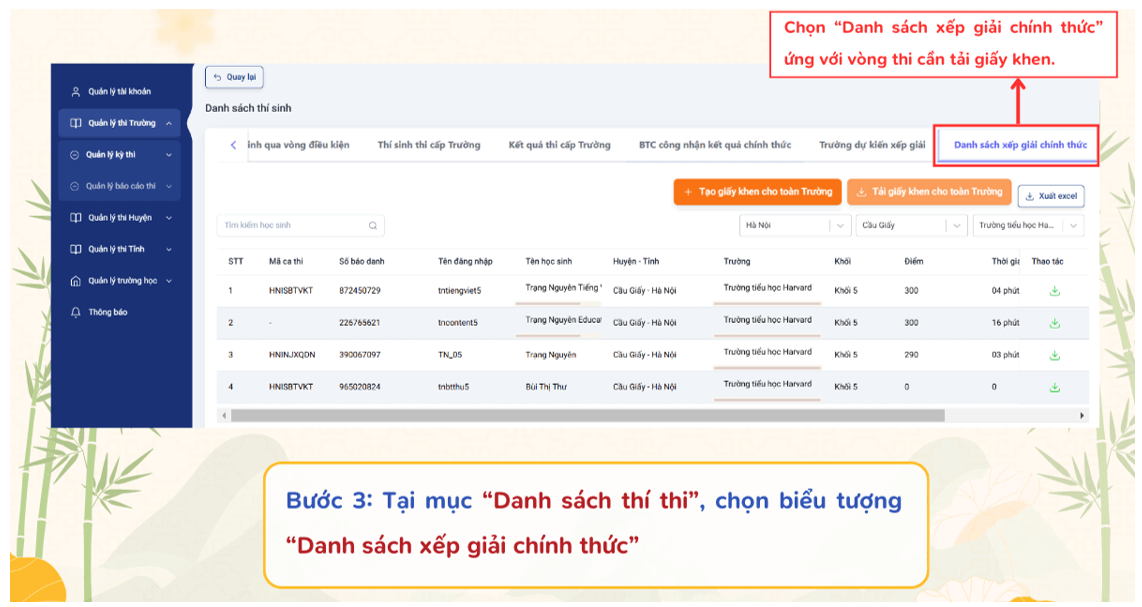Collapse the Quản lý thi Trường section
The image size is (1142, 607).
point(168,123)
